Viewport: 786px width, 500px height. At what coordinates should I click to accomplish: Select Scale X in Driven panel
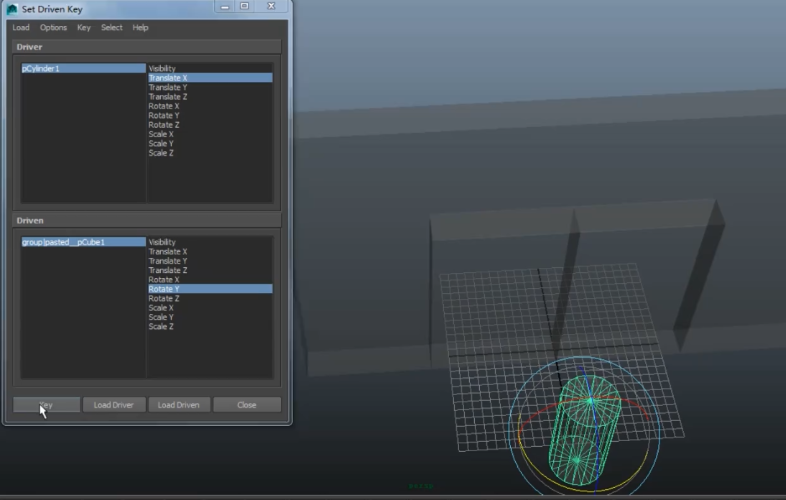pyautogui.click(x=210, y=308)
